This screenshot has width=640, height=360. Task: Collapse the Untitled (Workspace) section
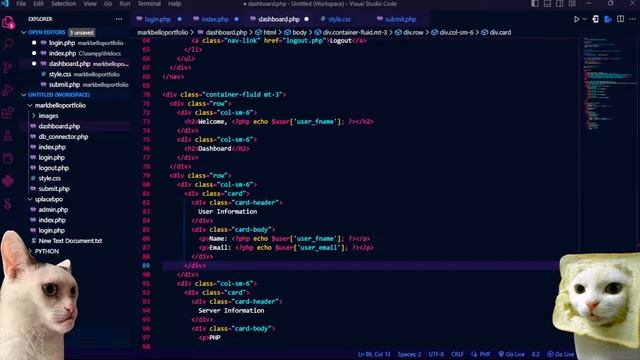click(x=24, y=95)
